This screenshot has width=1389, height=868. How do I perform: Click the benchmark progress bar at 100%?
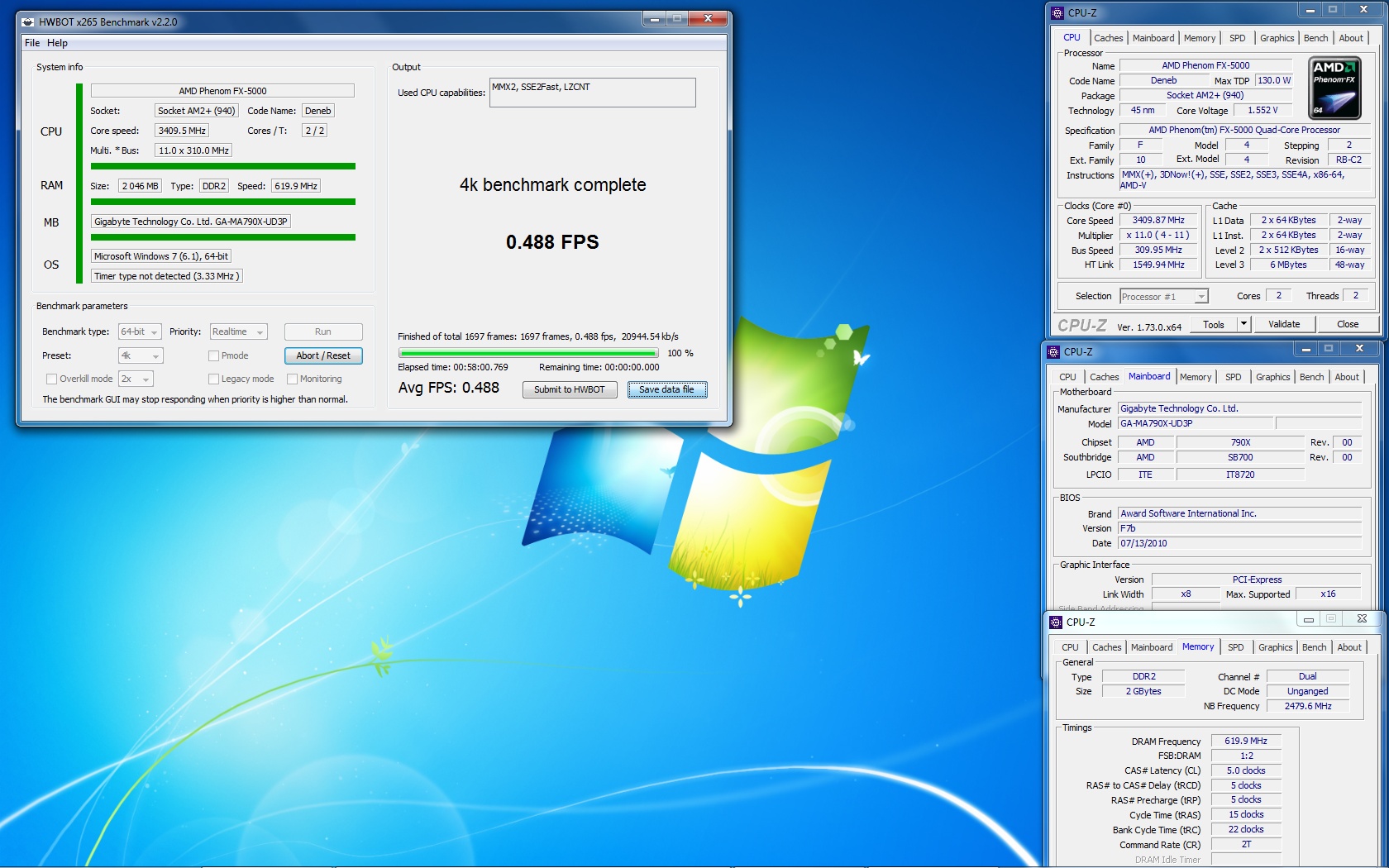[x=528, y=353]
